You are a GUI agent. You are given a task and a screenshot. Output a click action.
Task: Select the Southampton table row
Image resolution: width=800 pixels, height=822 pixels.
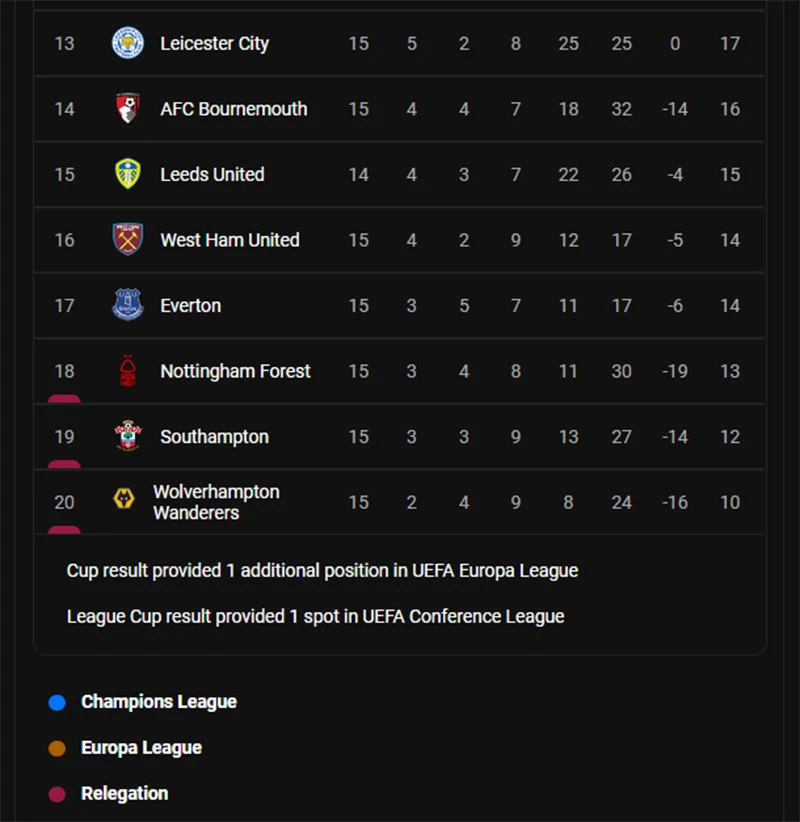[400, 436]
